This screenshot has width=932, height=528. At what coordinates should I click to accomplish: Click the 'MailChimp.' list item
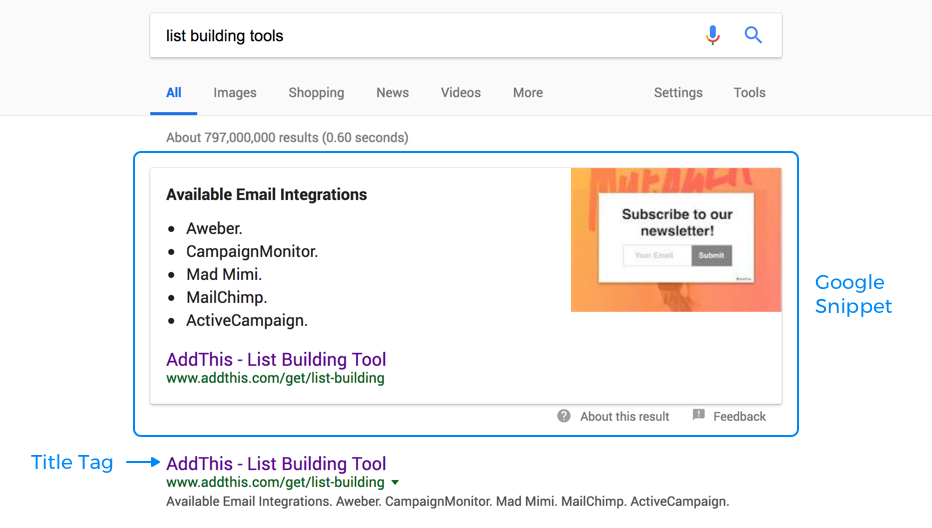pos(226,297)
